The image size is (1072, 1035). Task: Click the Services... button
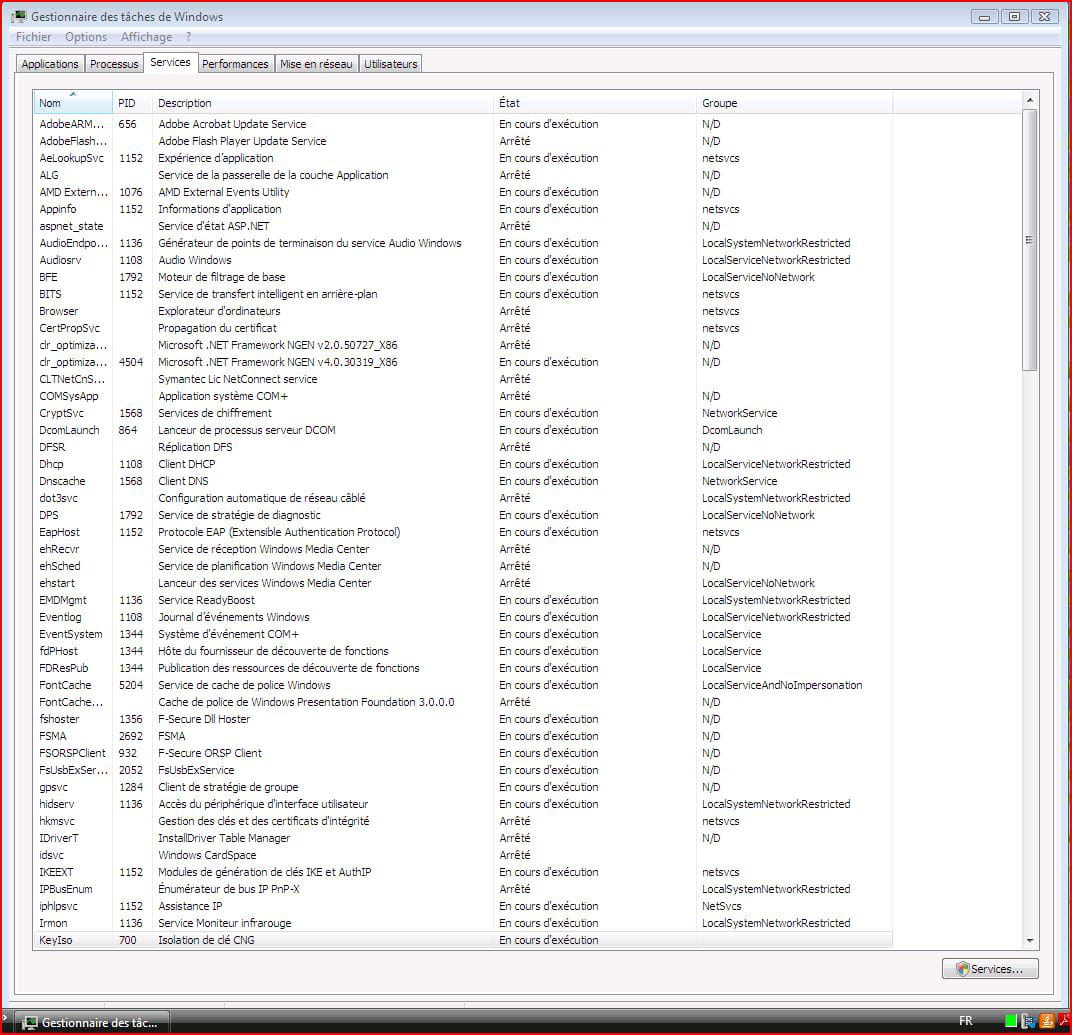pos(990,969)
